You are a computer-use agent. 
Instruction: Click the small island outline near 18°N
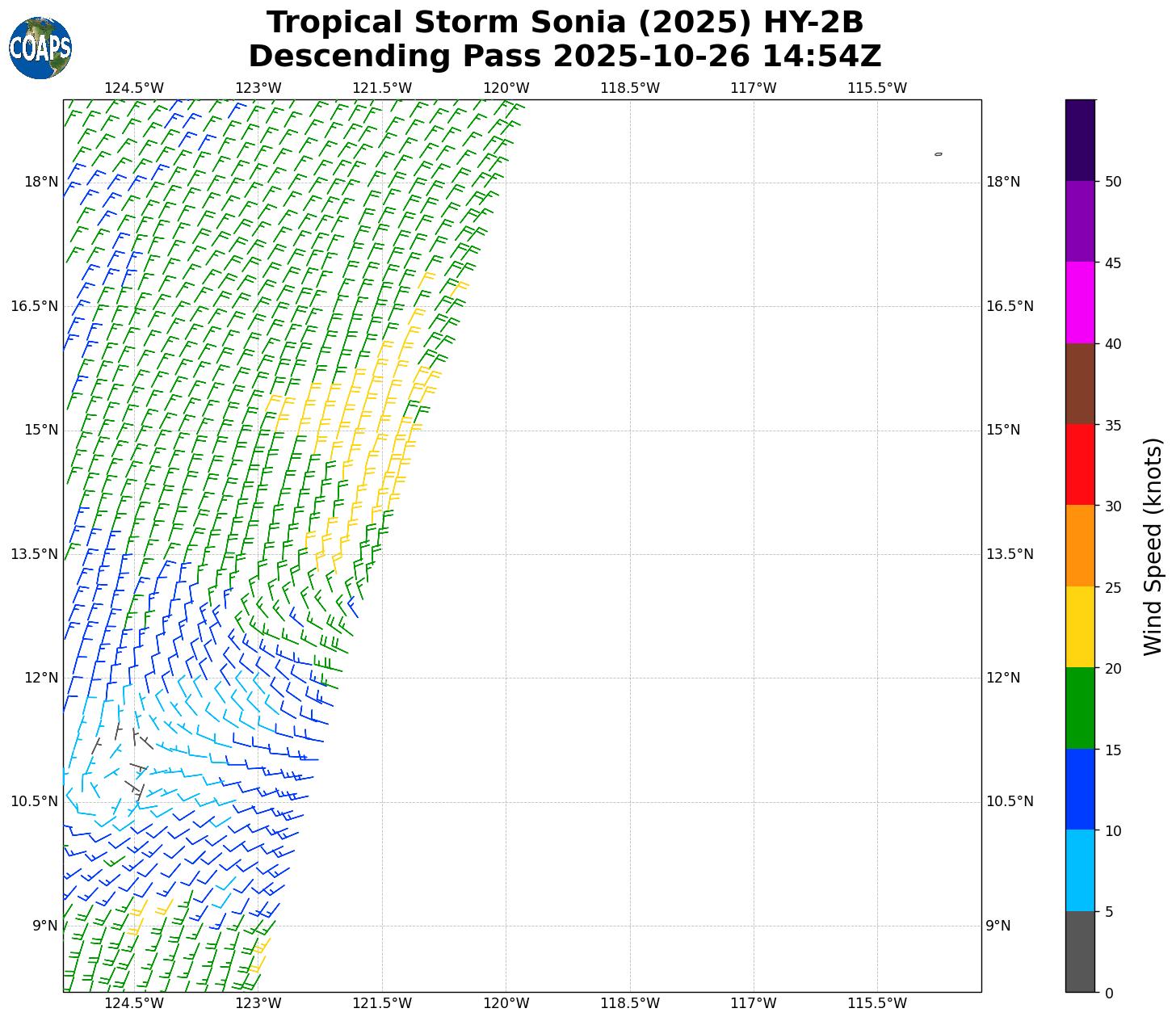(938, 154)
